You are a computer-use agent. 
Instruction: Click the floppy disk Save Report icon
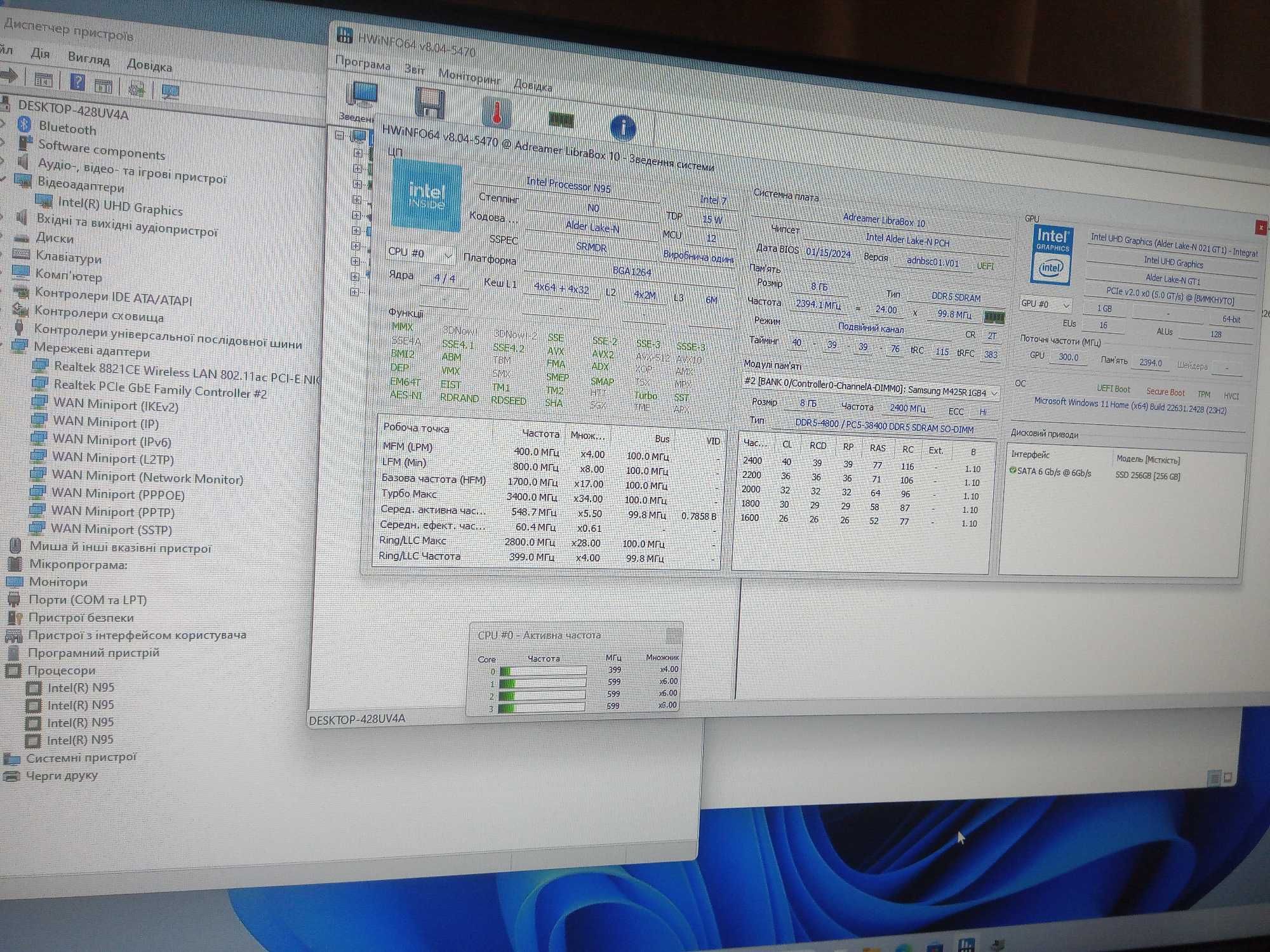click(430, 102)
